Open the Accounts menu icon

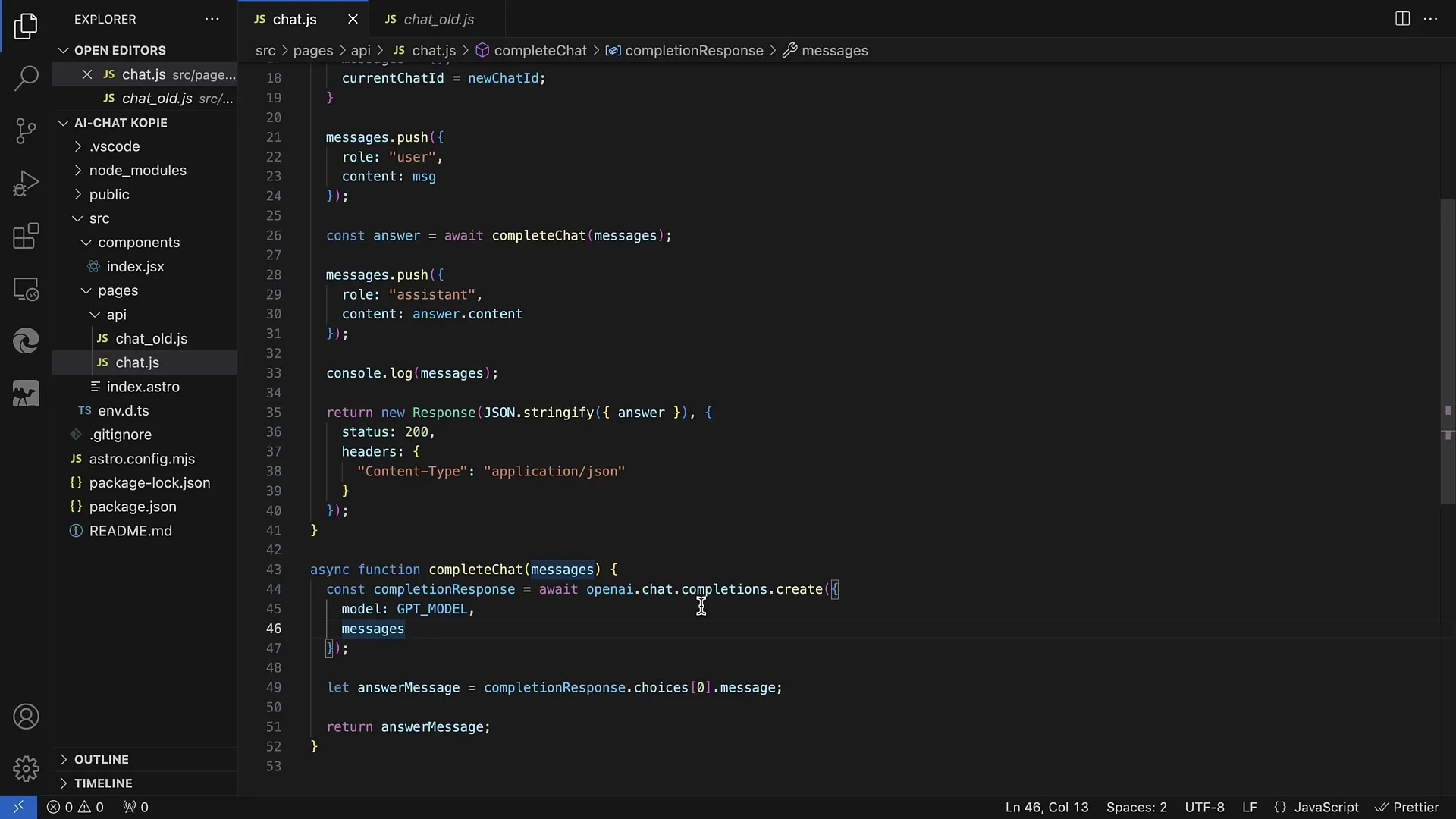[x=26, y=717]
